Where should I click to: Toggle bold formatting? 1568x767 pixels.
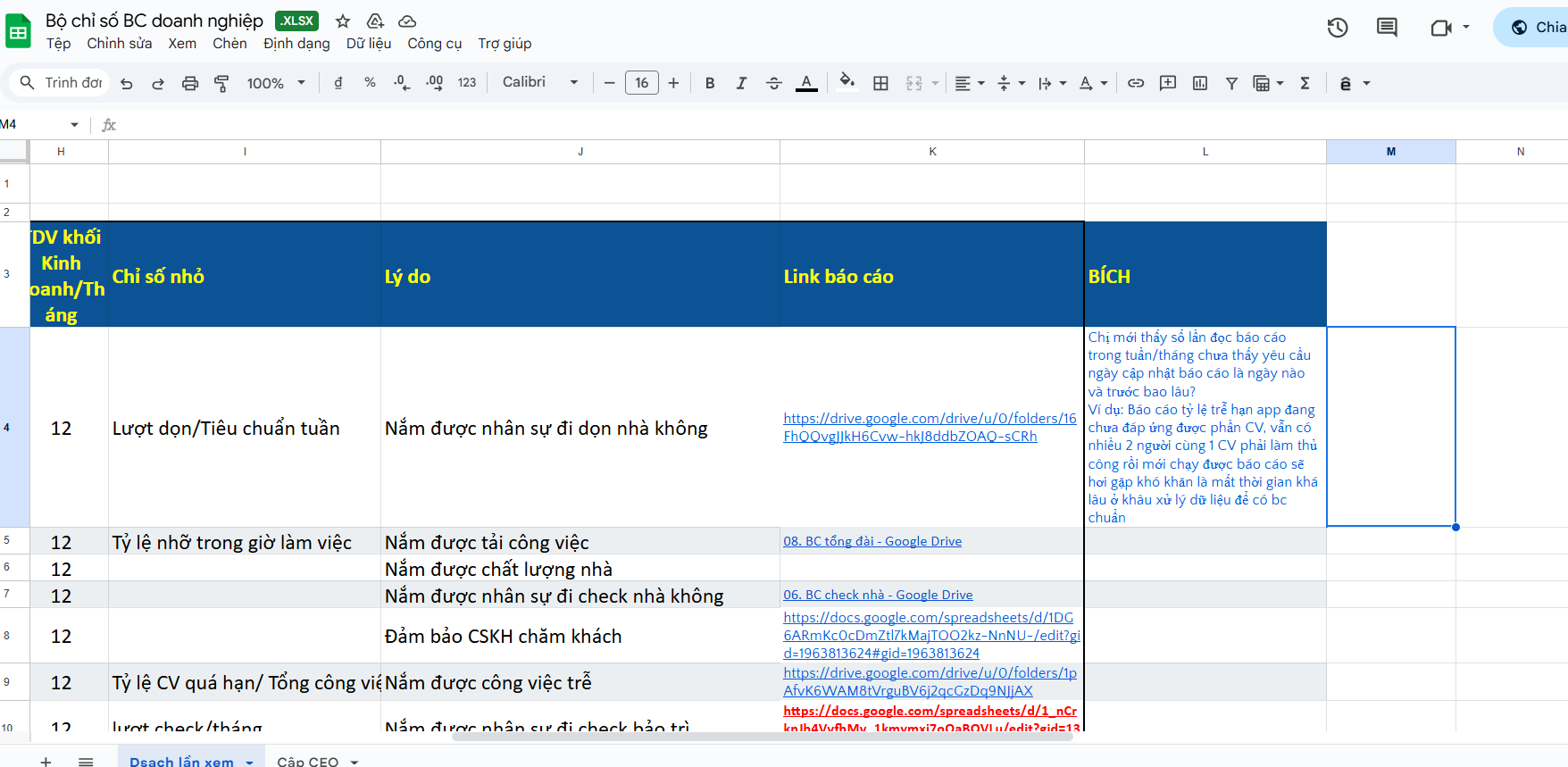[x=710, y=83]
